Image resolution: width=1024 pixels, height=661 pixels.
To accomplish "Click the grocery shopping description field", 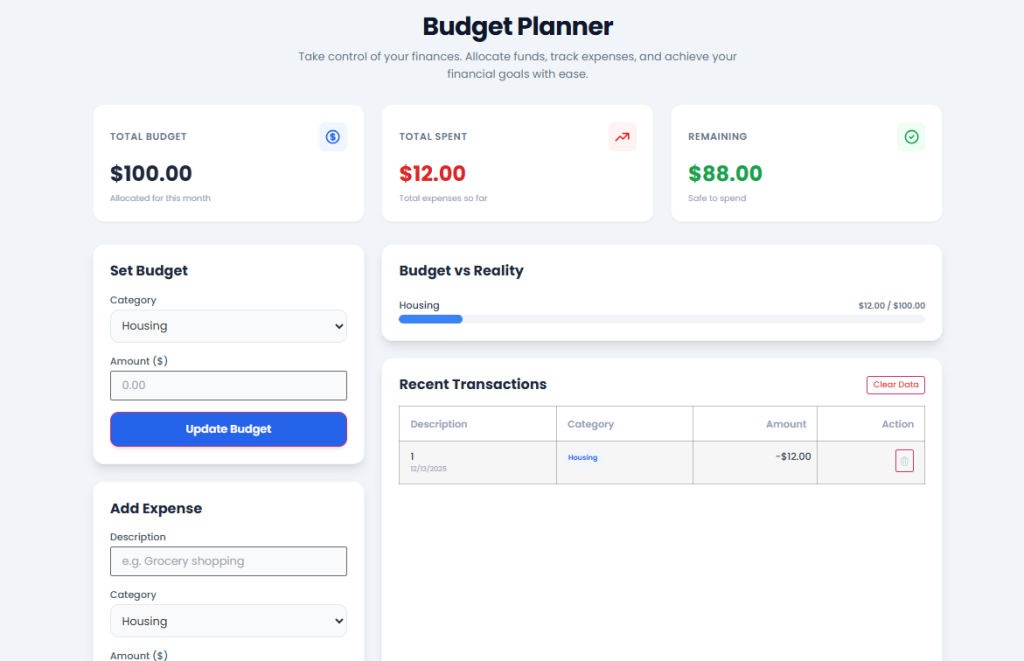I will coord(228,561).
